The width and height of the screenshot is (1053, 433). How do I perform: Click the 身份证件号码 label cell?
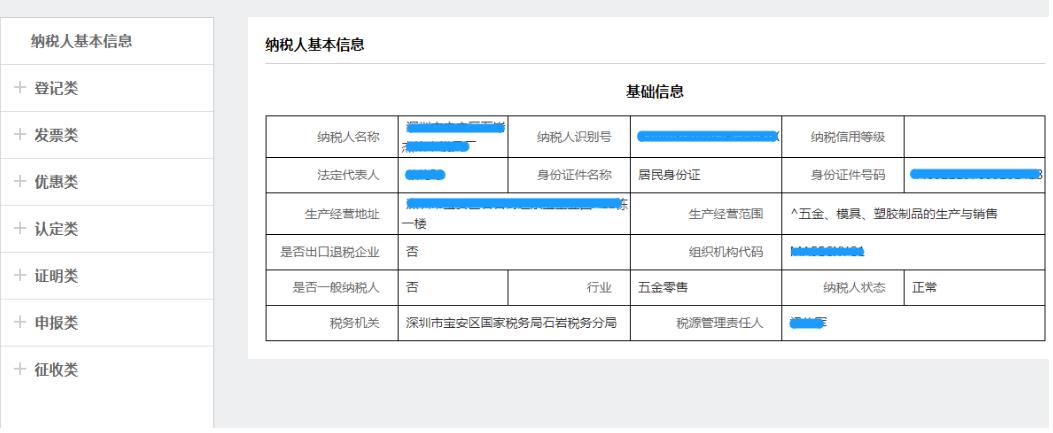click(x=841, y=175)
